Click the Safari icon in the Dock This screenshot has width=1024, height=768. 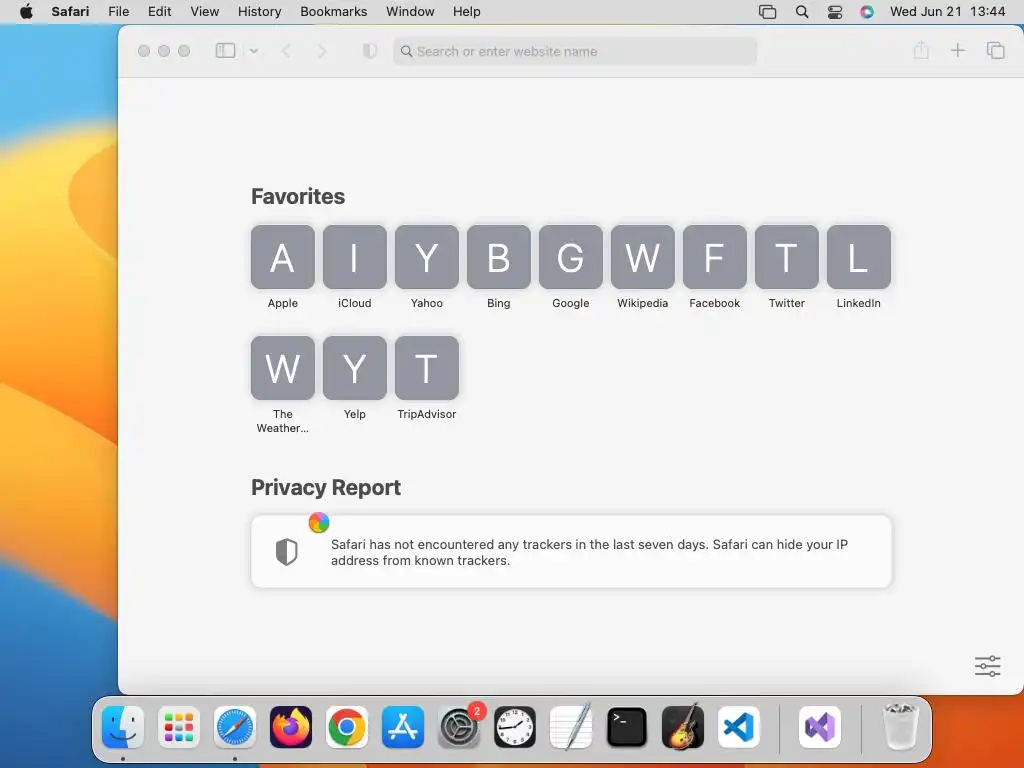click(x=235, y=727)
